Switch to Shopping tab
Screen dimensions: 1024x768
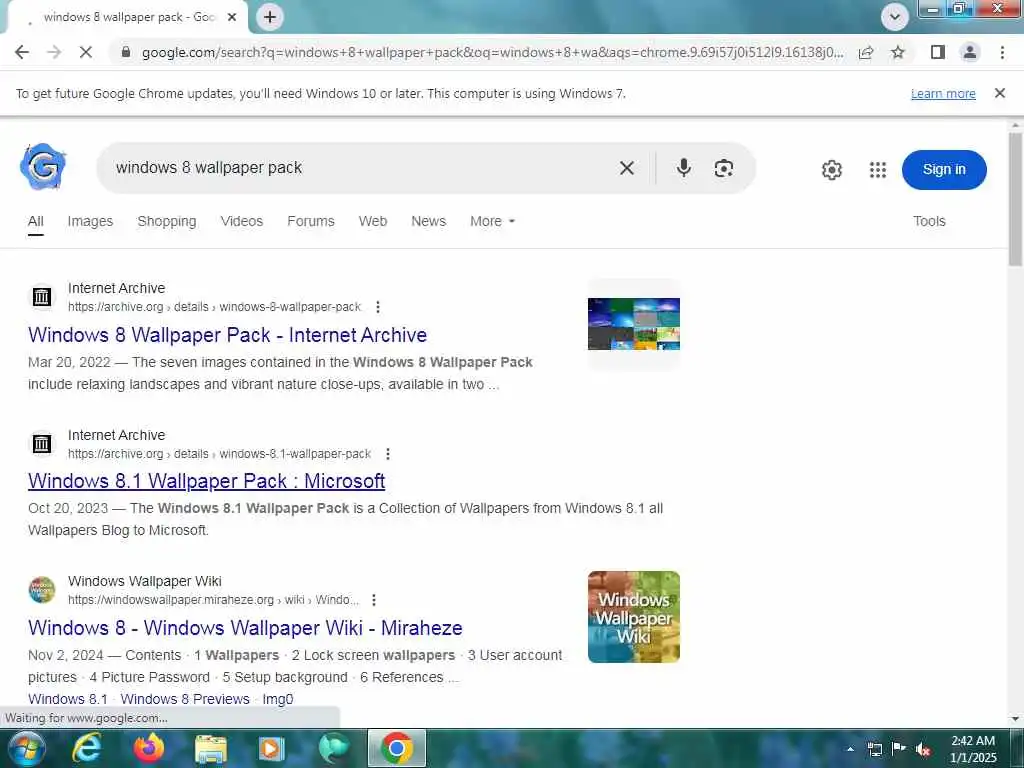[x=167, y=222]
